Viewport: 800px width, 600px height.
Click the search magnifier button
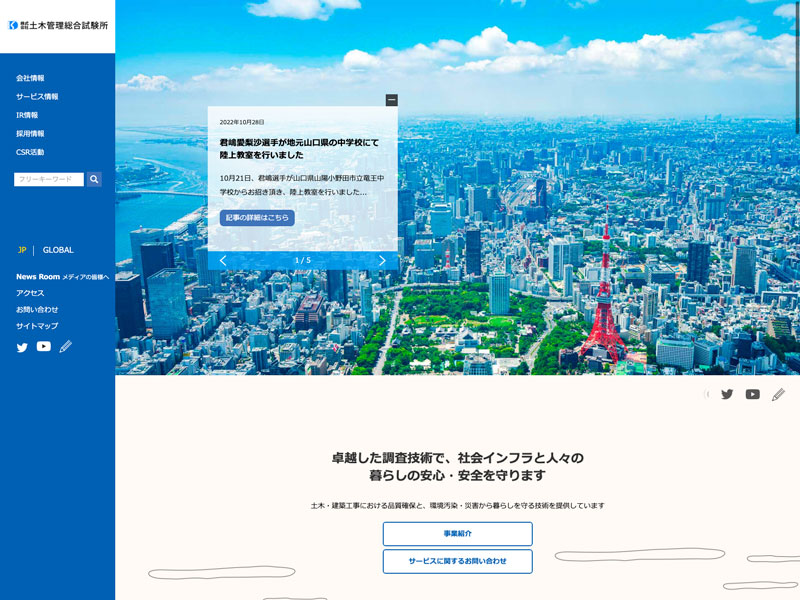tap(94, 179)
